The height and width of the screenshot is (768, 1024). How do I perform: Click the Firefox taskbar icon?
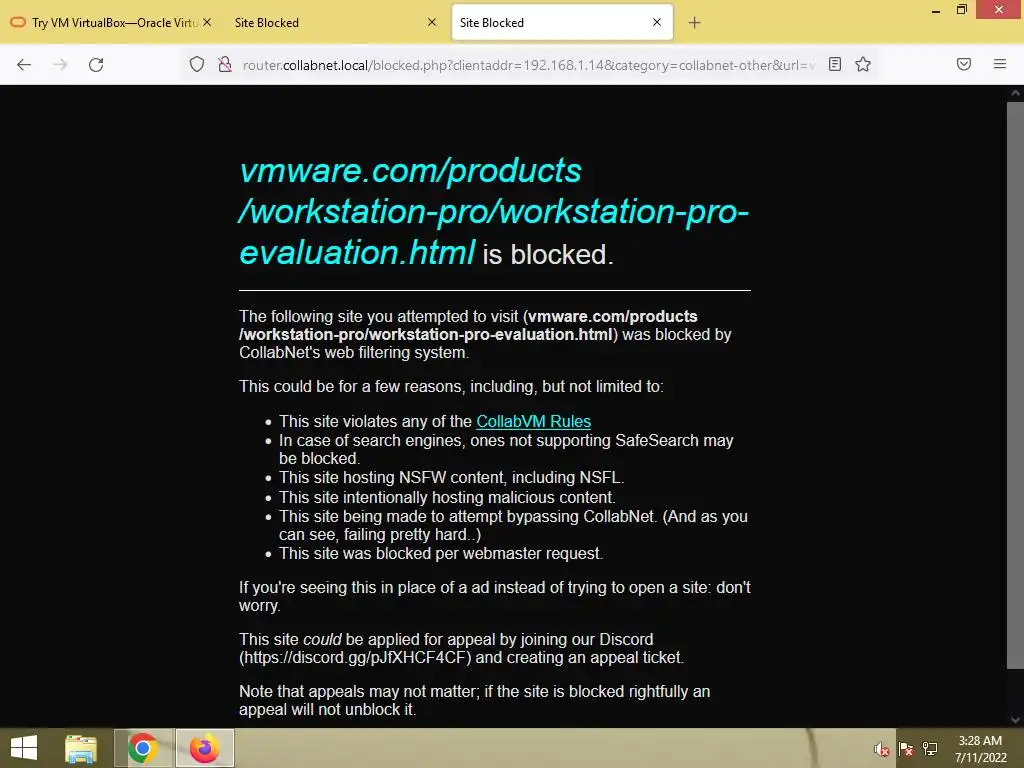point(204,748)
